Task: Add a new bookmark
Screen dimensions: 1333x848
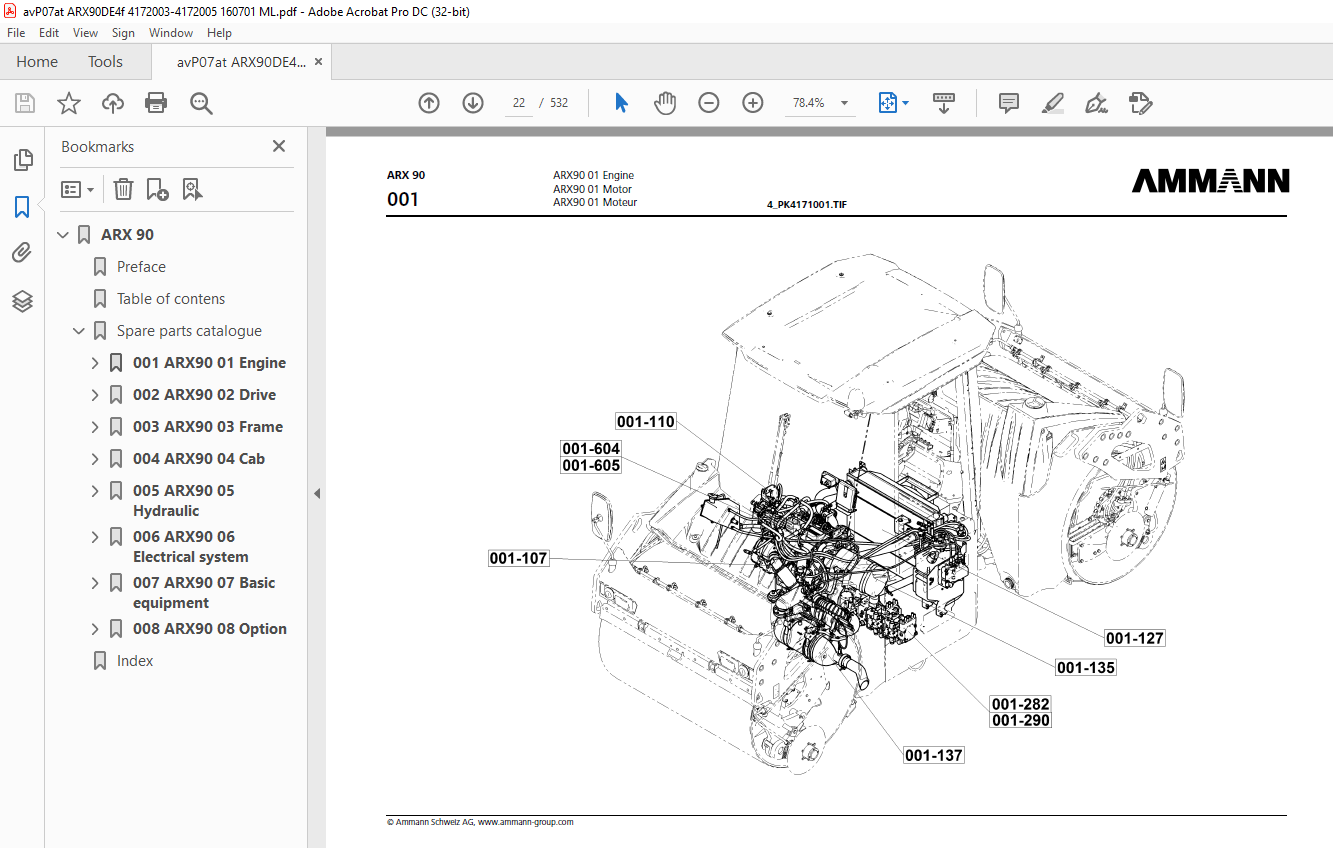Action: click(x=157, y=189)
